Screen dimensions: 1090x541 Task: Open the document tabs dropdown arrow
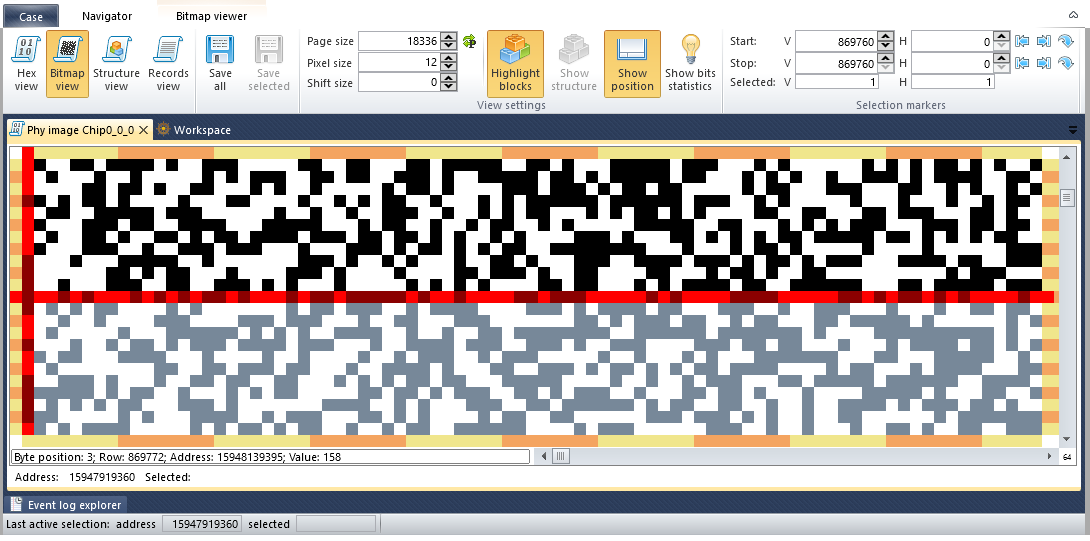pyautogui.click(x=1073, y=129)
